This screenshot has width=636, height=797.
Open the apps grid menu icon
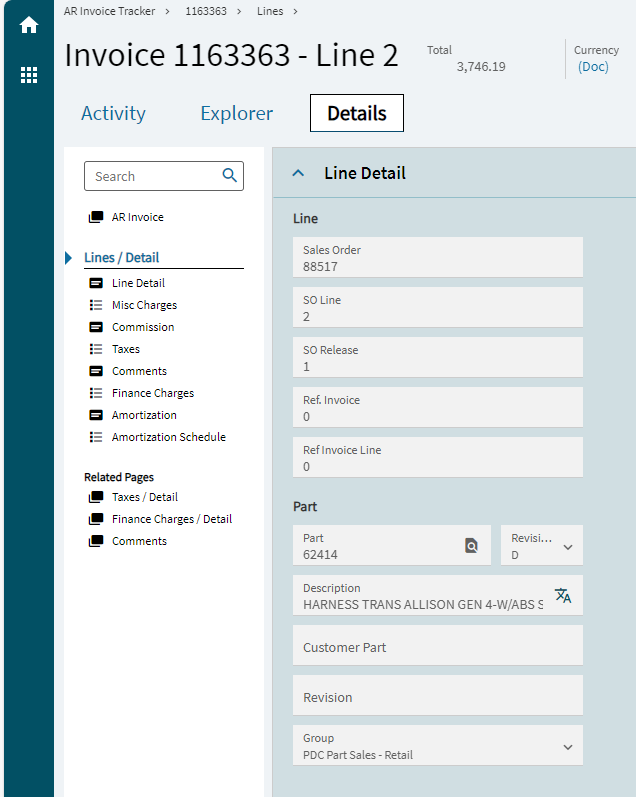point(29,75)
